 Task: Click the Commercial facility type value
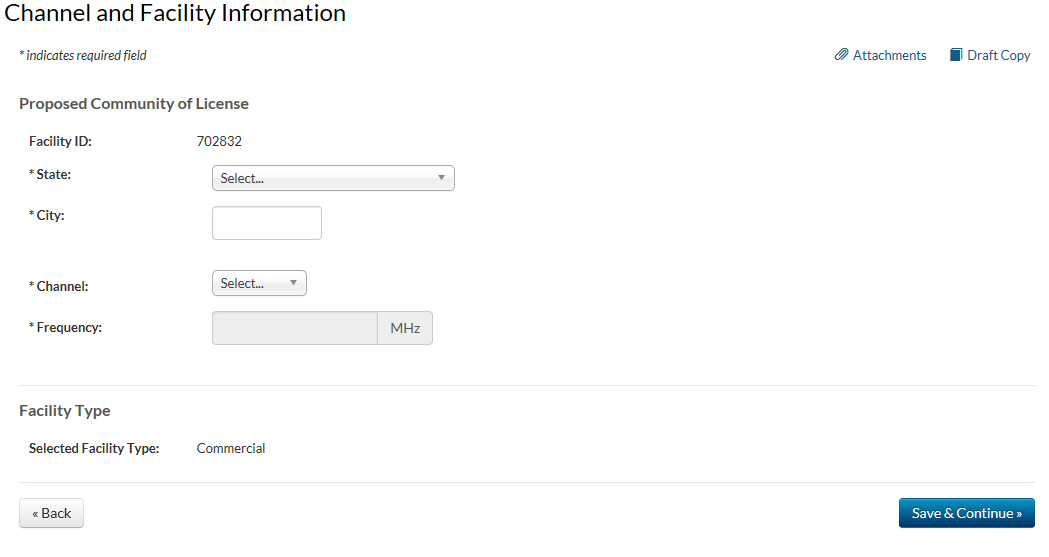[x=231, y=449]
